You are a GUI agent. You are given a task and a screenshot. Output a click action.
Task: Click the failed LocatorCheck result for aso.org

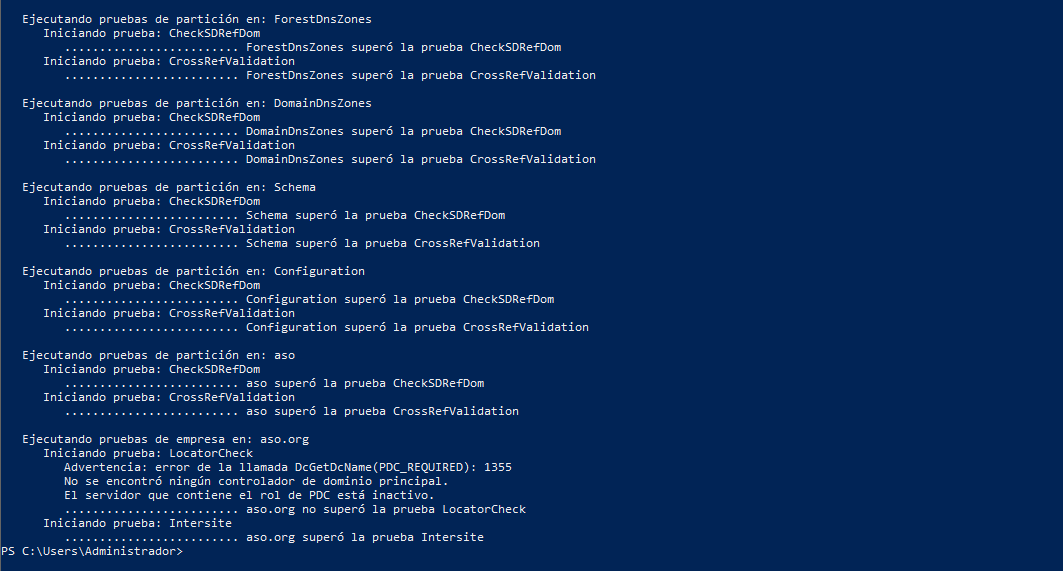click(x=385, y=509)
